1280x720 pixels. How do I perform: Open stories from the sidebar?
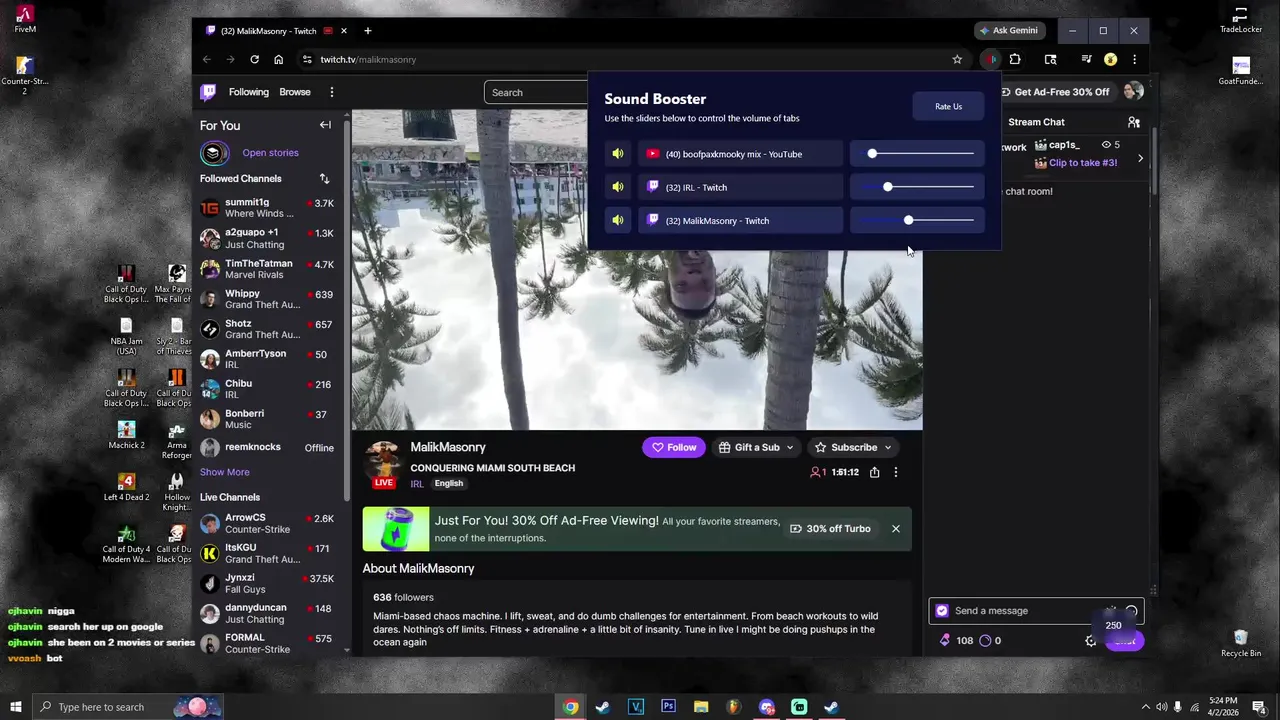click(x=270, y=153)
